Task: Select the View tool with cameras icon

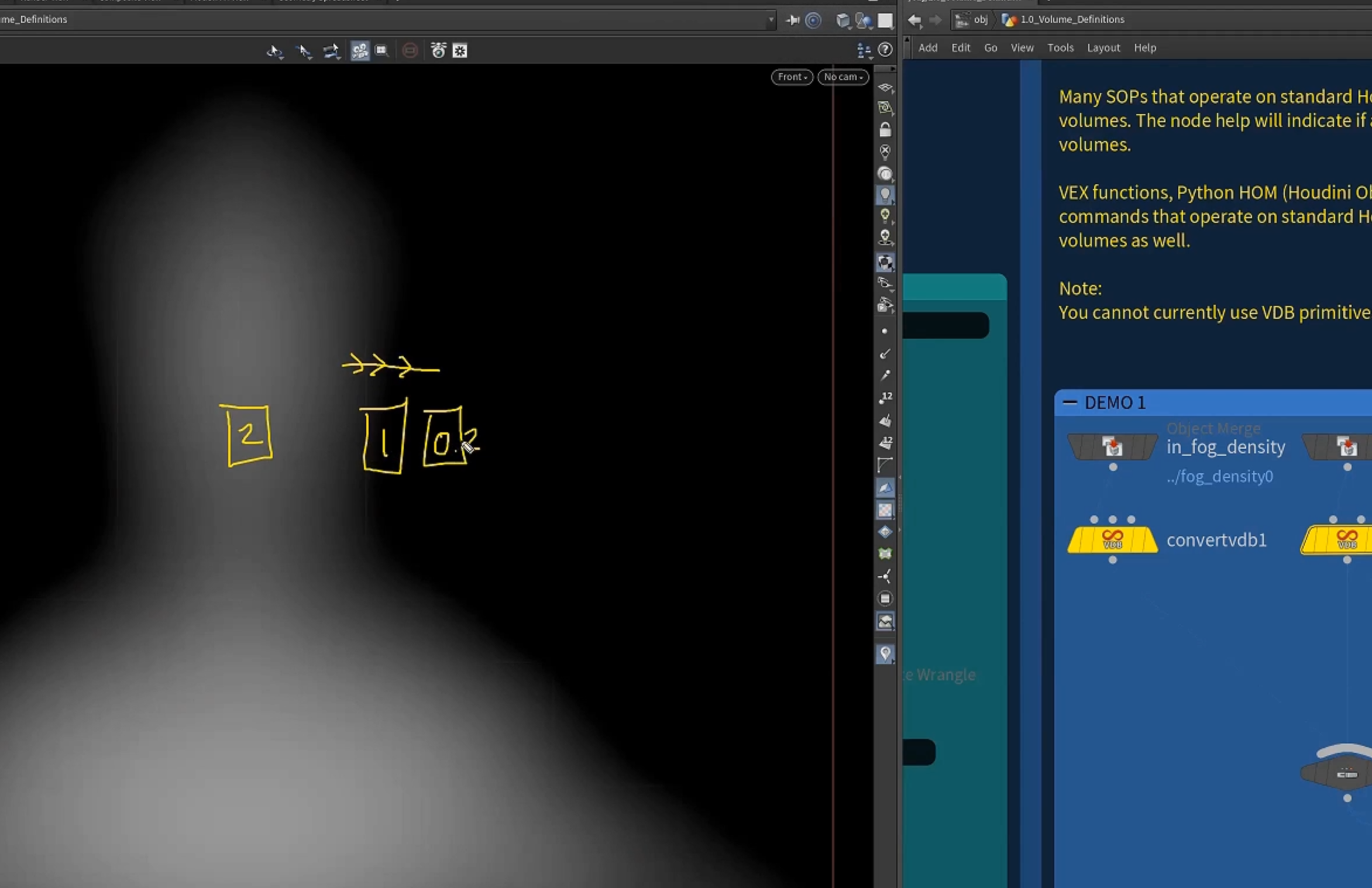Action: pyautogui.click(x=360, y=51)
